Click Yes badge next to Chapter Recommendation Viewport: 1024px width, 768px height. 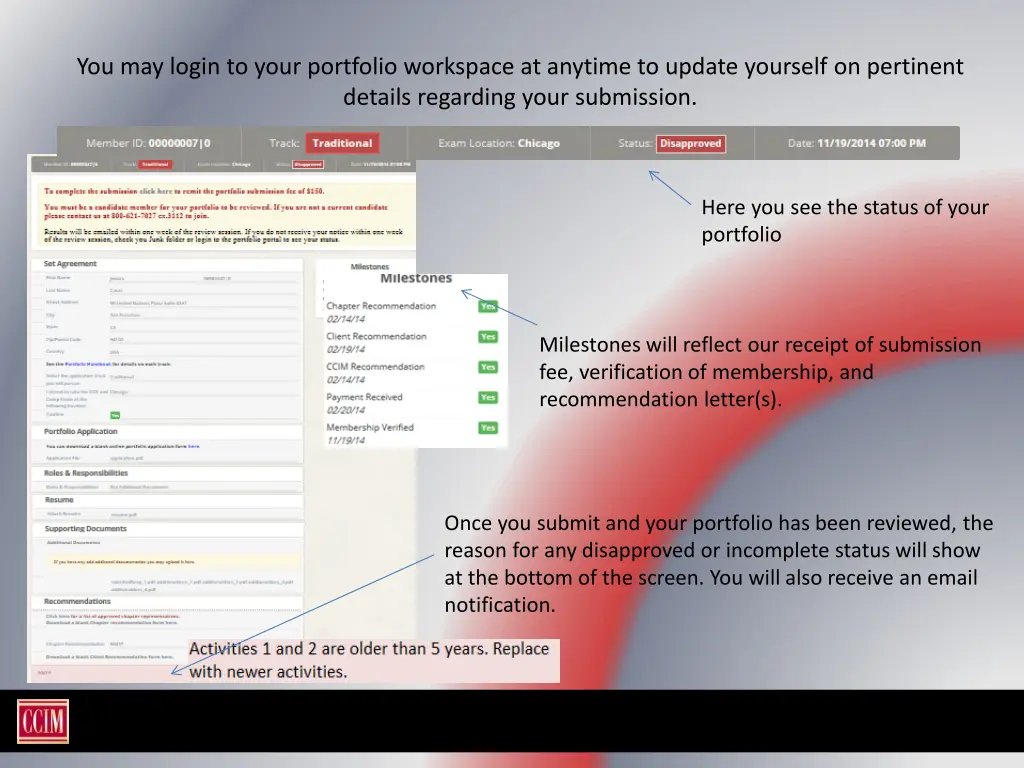pos(488,306)
